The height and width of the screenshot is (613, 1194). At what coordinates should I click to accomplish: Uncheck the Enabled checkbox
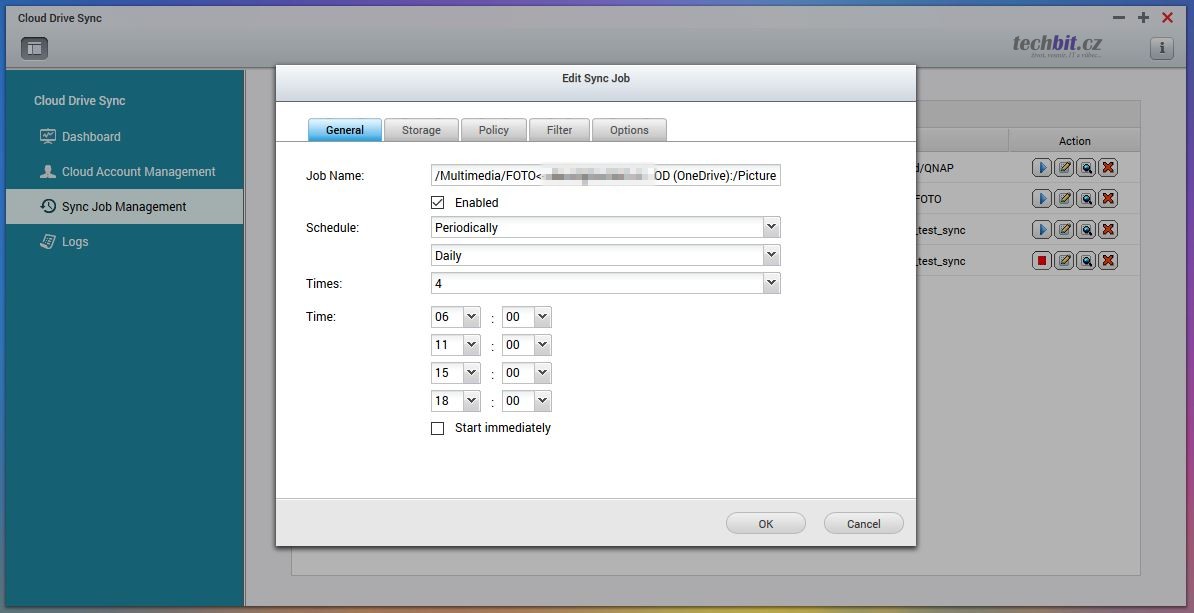[x=437, y=203]
